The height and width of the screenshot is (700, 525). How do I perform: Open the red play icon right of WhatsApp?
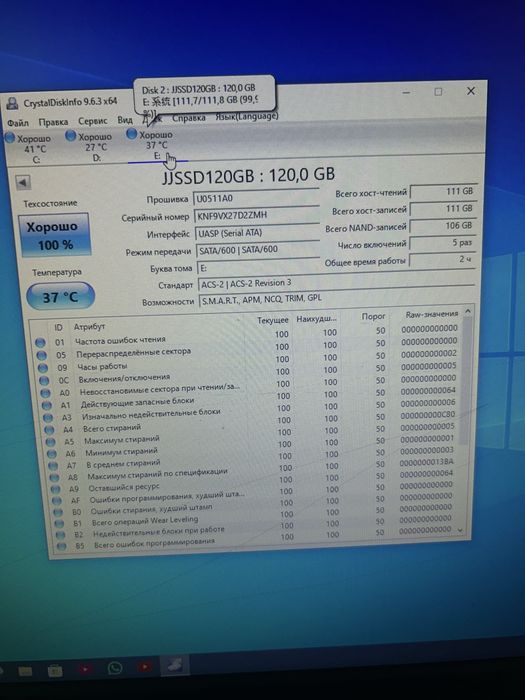(x=144, y=667)
